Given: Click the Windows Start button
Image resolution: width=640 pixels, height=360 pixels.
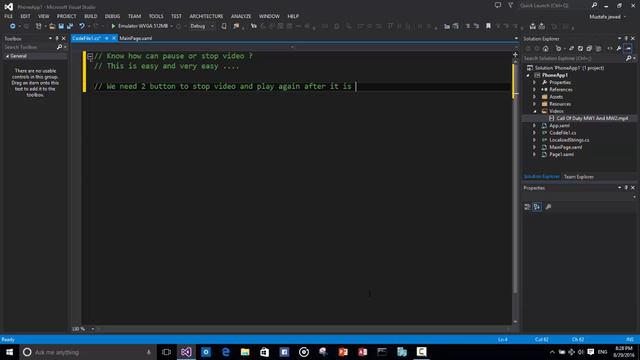Looking at the screenshot, I should pyautogui.click(x=9, y=352).
